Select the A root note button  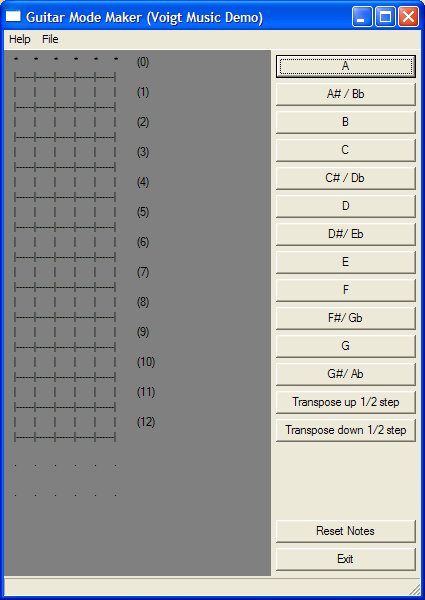[x=345, y=66]
